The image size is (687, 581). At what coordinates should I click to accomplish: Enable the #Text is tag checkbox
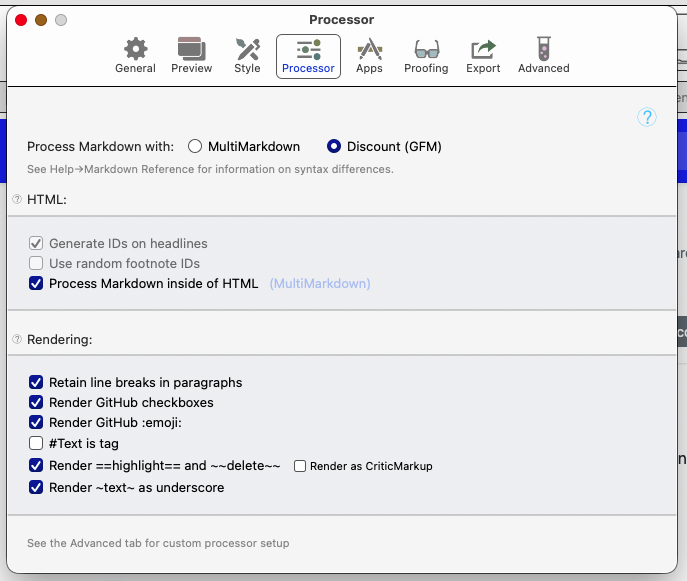(36, 443)
